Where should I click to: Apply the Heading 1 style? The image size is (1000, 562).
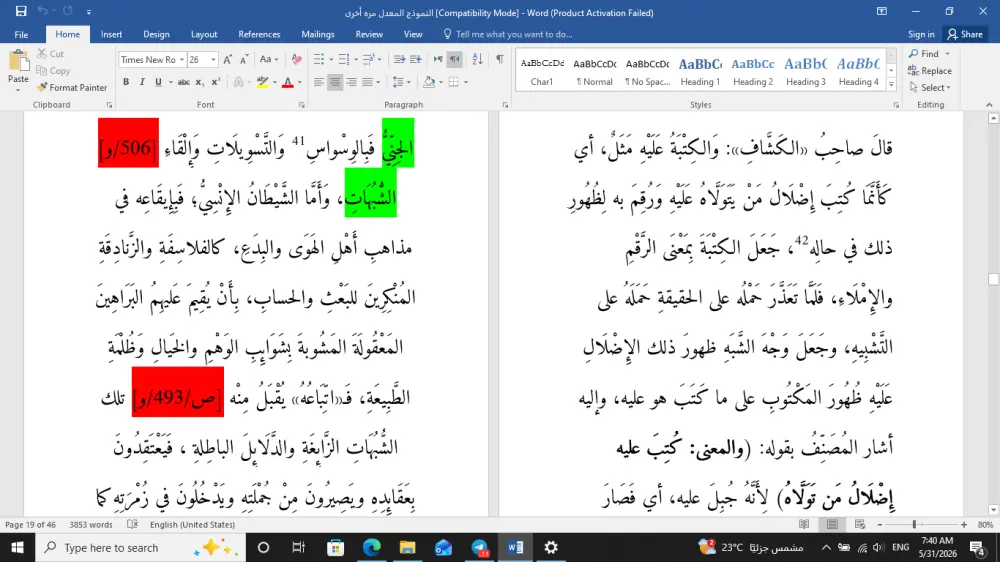[x=700, y=71]
